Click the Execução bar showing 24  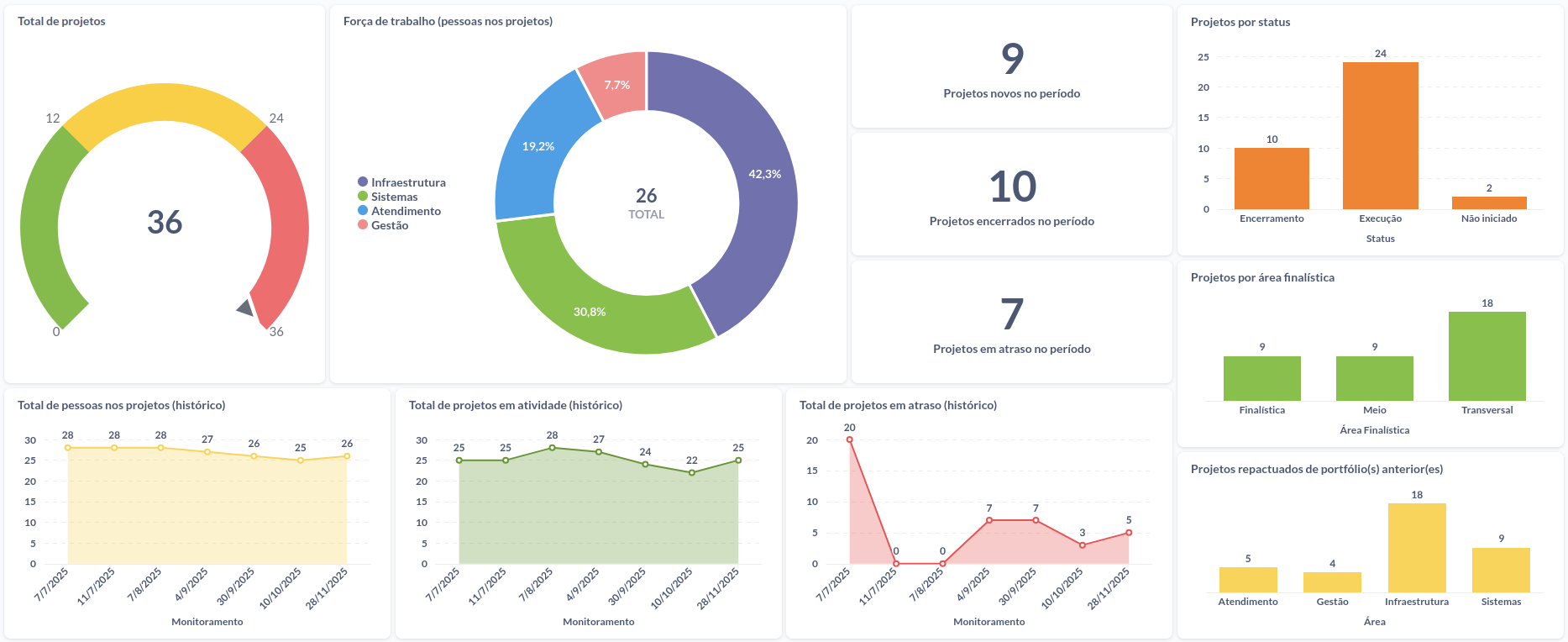click(x=1380, y=135)
